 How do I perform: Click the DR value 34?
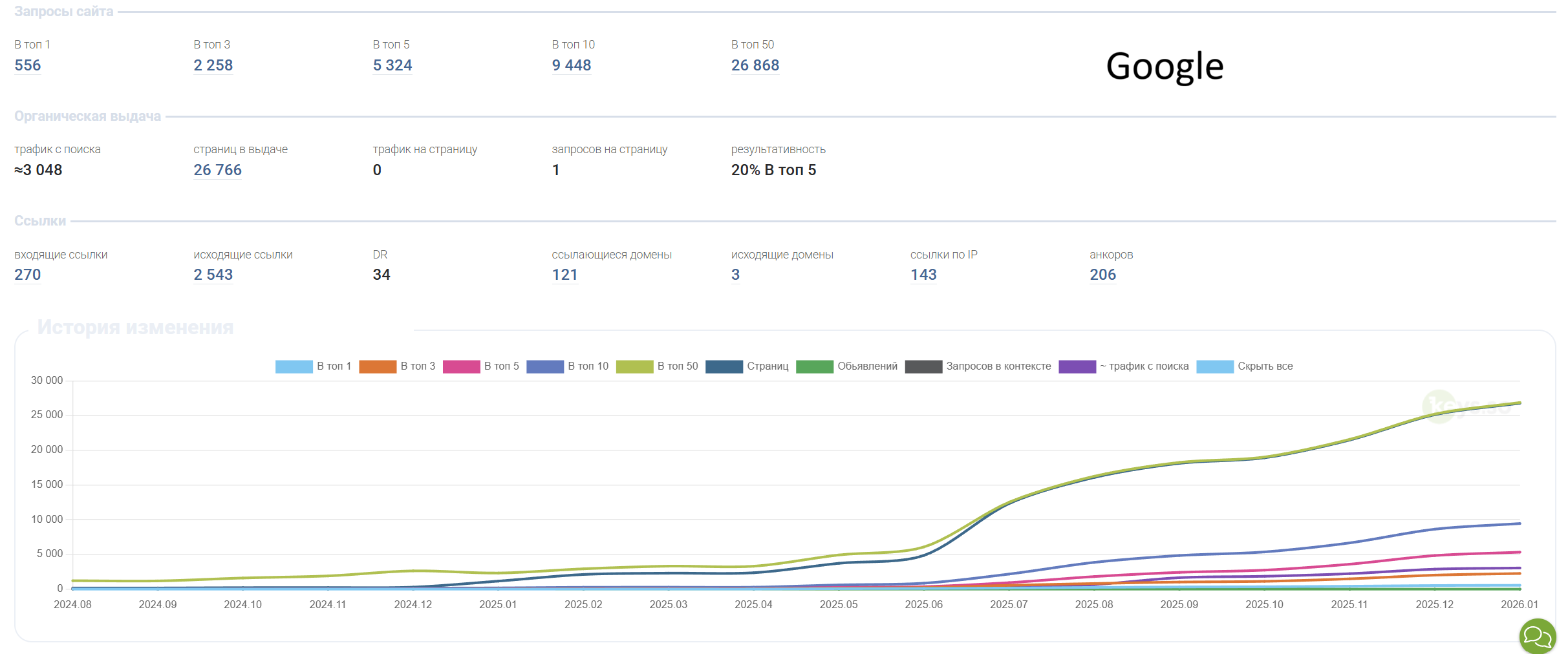point(381,275)
